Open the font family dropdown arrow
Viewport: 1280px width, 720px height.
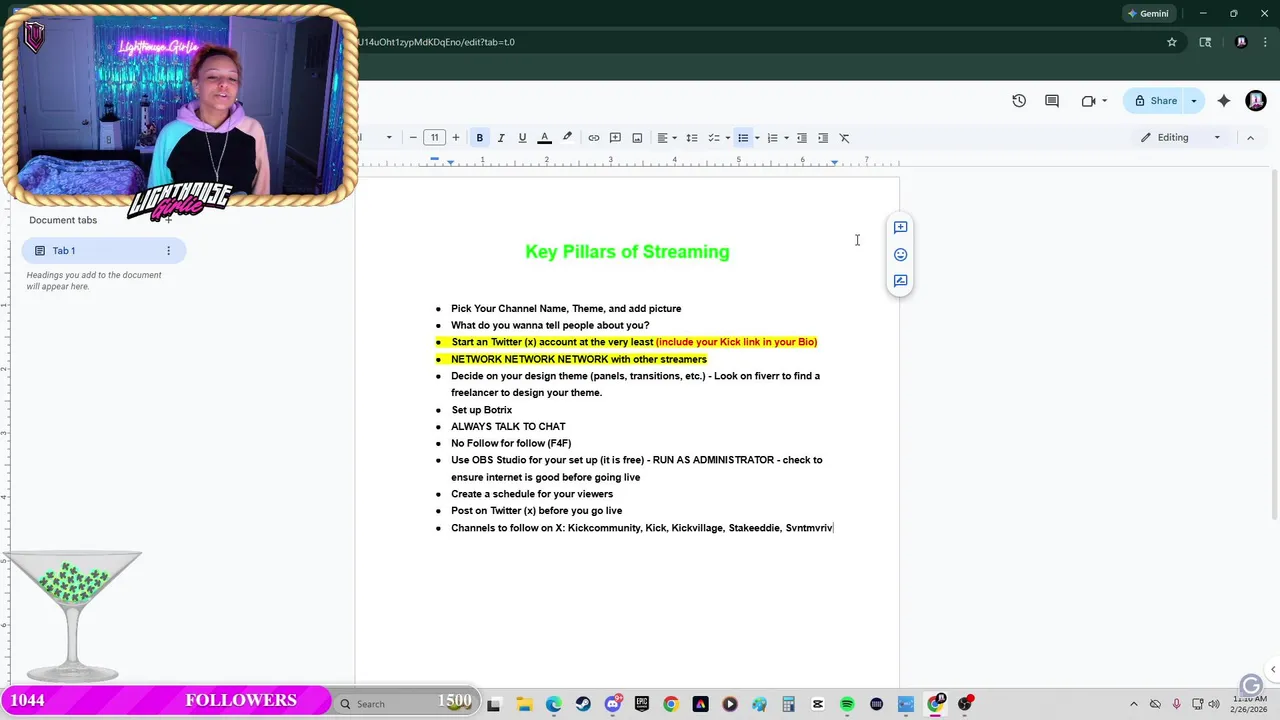tap(389, 138)
